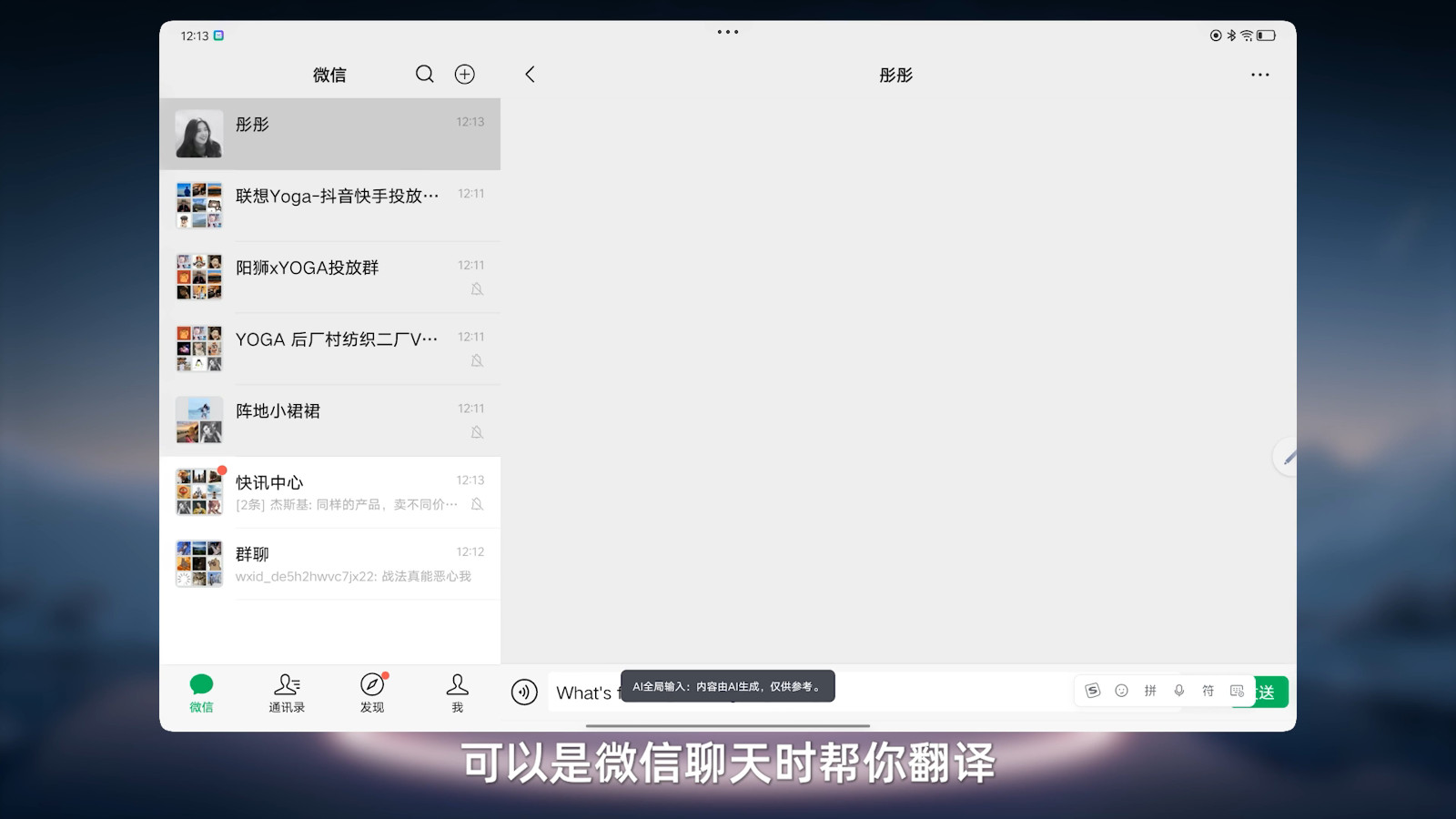Tap the battery icon in status bar
The width and height of the screenshot is (1456, 819).
point(1267,35)
